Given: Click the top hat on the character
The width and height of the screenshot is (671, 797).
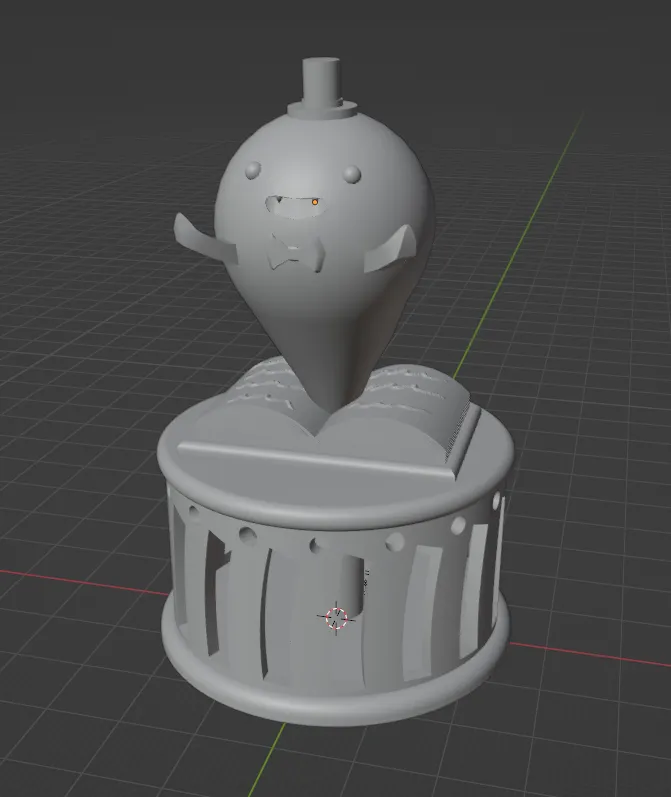Looking at the screenshot, I should coord(321,87).
